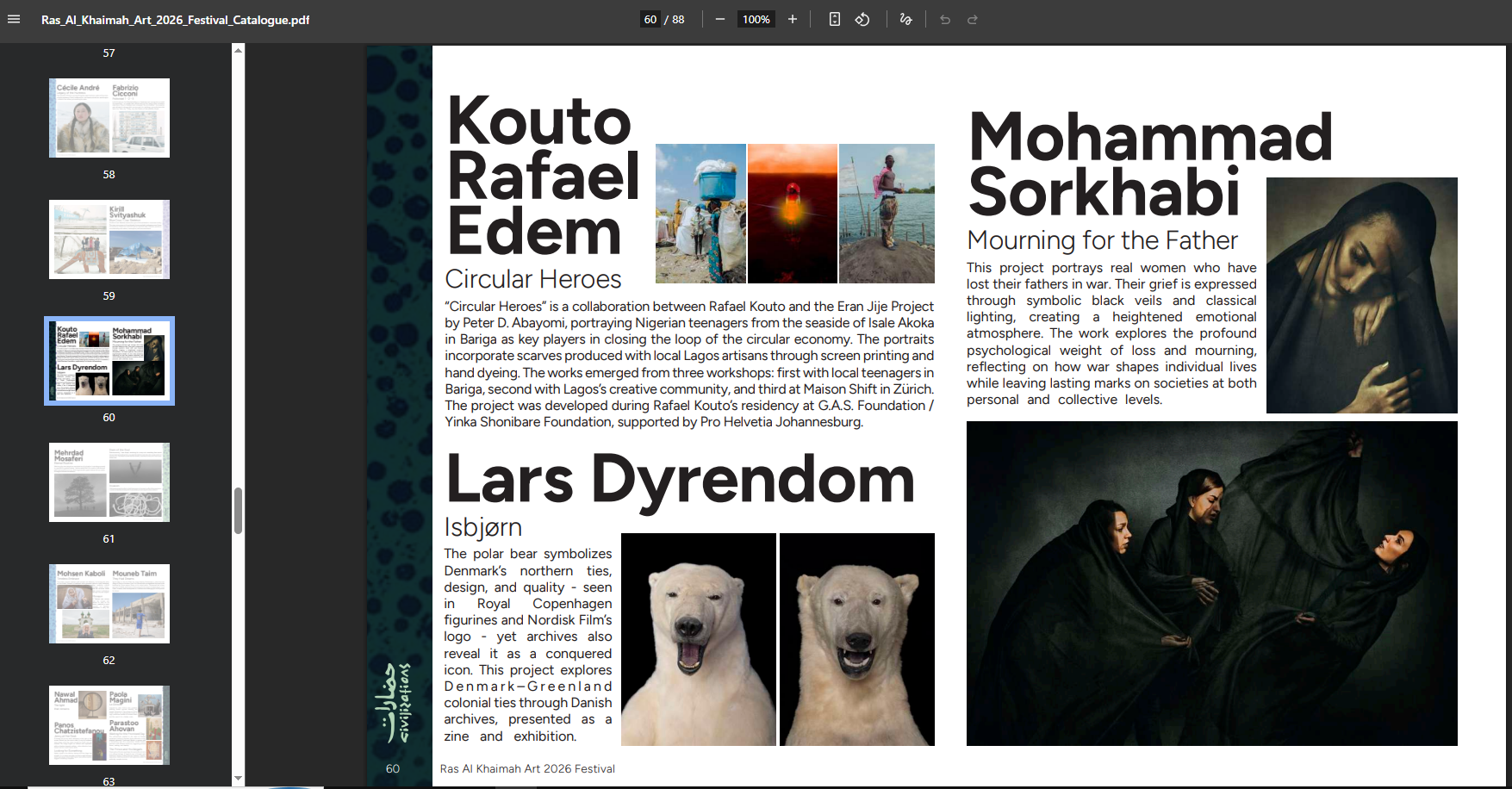This screenshot has height=789, width=1512.
Task: Click the footer text Ras Al Khaimah Art 2026 Festival
Action: tap(527, 768)
